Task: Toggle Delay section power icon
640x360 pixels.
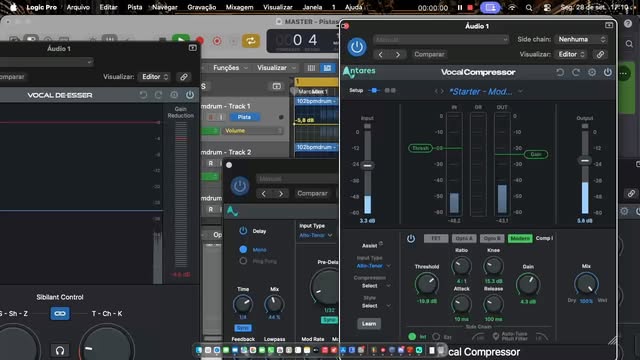Action: pos(243,231)
